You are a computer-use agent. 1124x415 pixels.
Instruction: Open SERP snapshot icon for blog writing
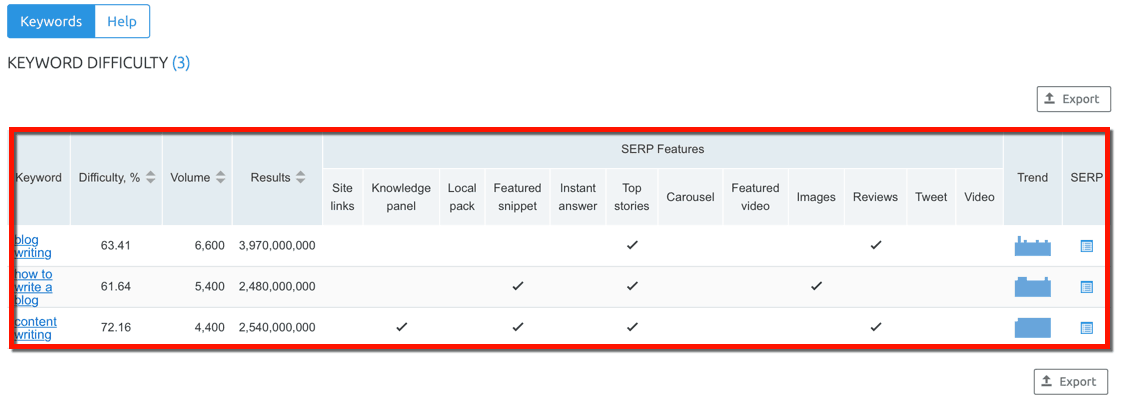coord(1087,246)
